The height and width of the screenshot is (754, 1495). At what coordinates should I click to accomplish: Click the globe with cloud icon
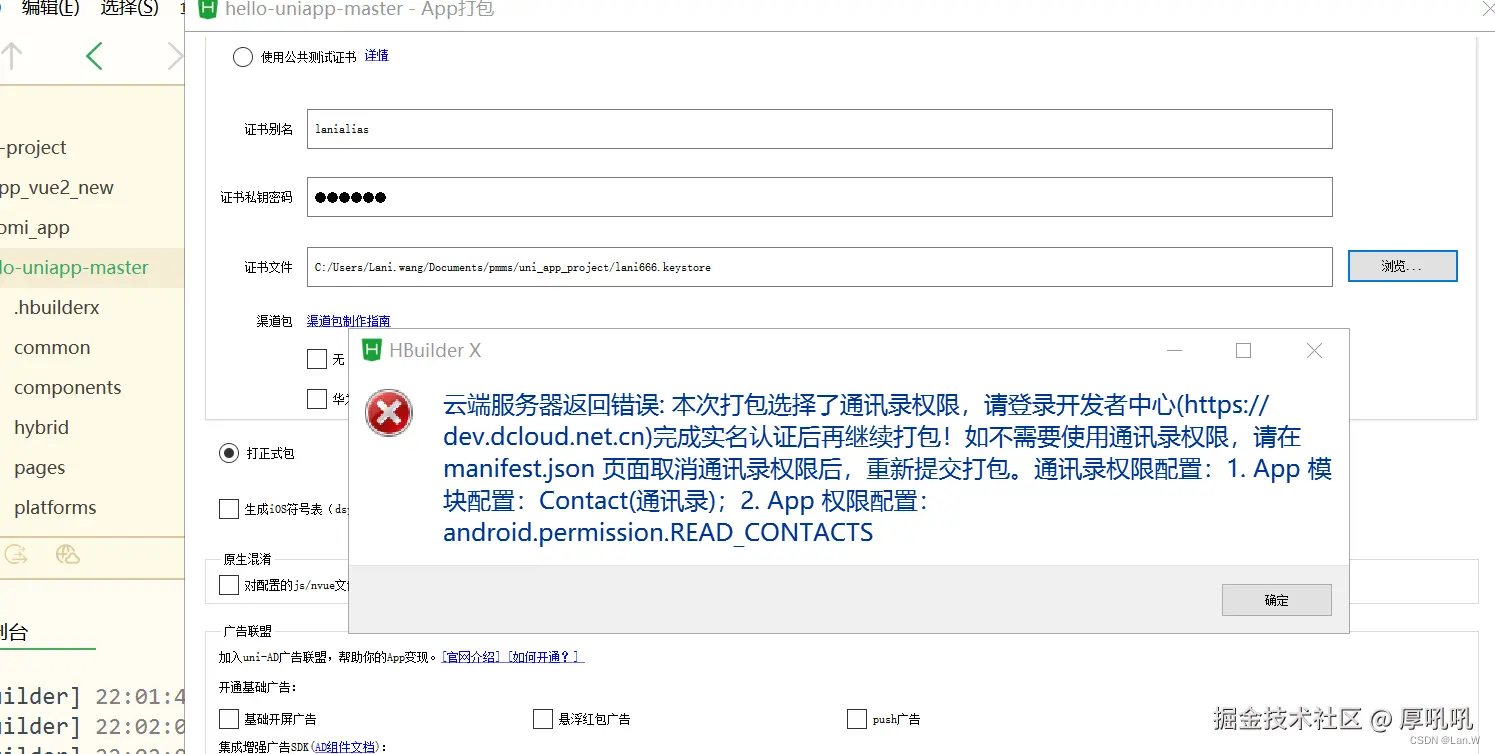coord(68,555)
